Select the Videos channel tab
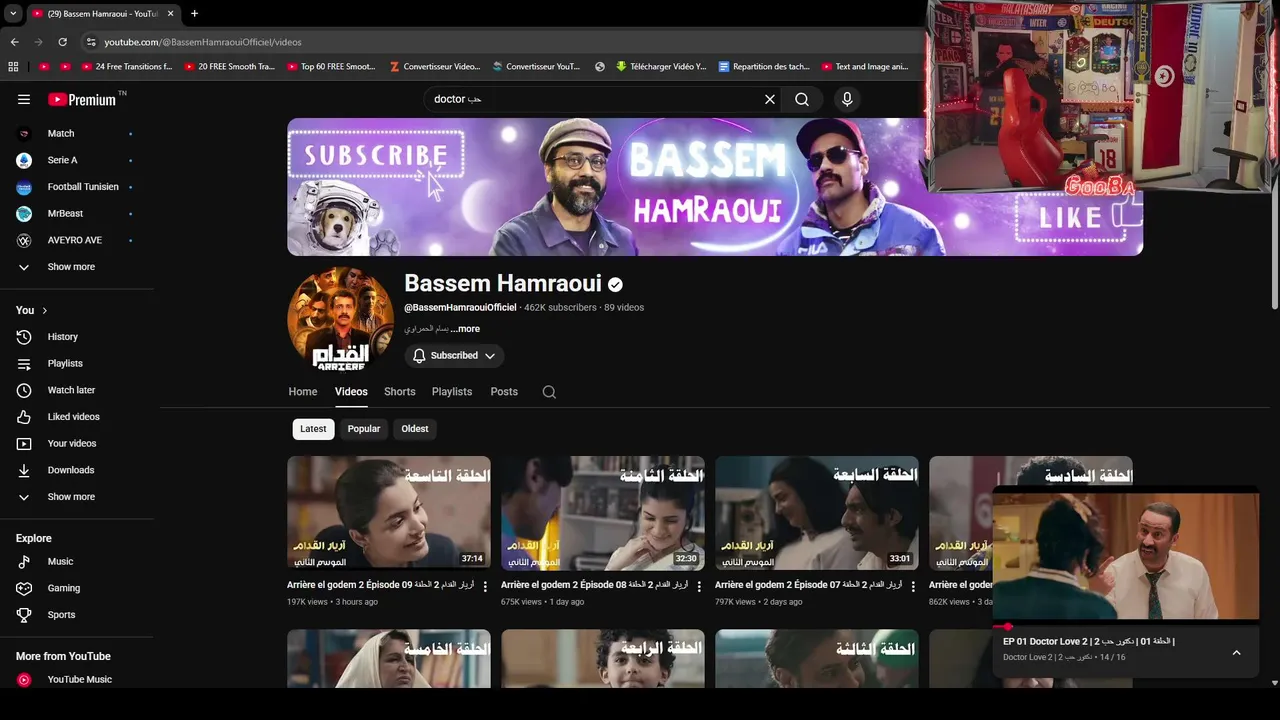 351,392
